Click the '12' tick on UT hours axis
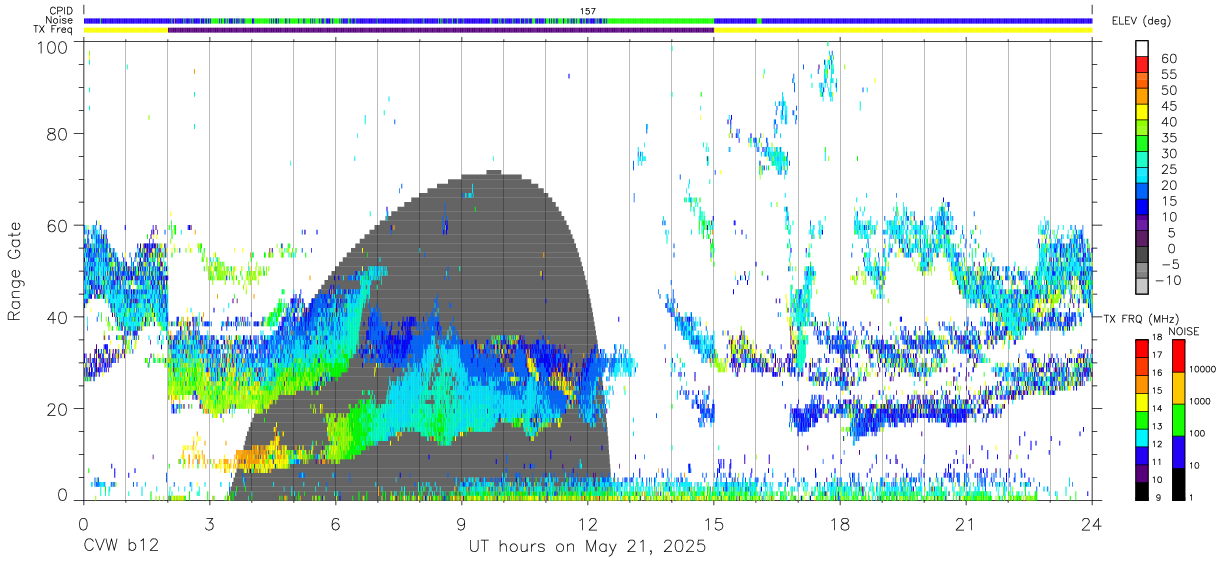Image resolution: width=1228 pixels, height=567 pixels. coord(588,524)
